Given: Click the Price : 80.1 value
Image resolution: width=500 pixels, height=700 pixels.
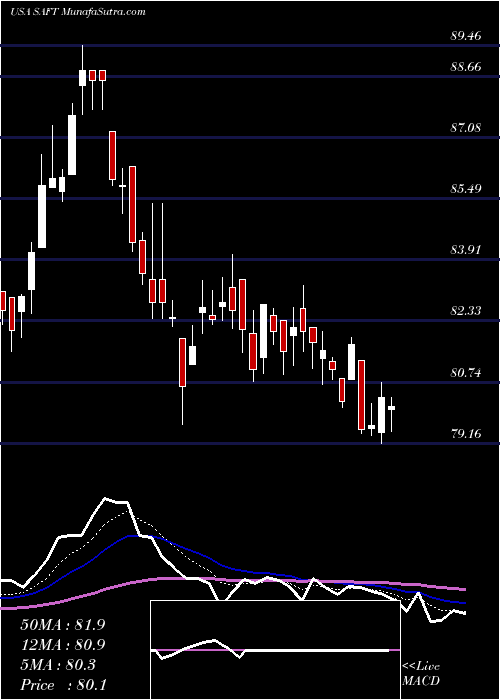Looking at the screenshot, I should click(x=63, y=685).
